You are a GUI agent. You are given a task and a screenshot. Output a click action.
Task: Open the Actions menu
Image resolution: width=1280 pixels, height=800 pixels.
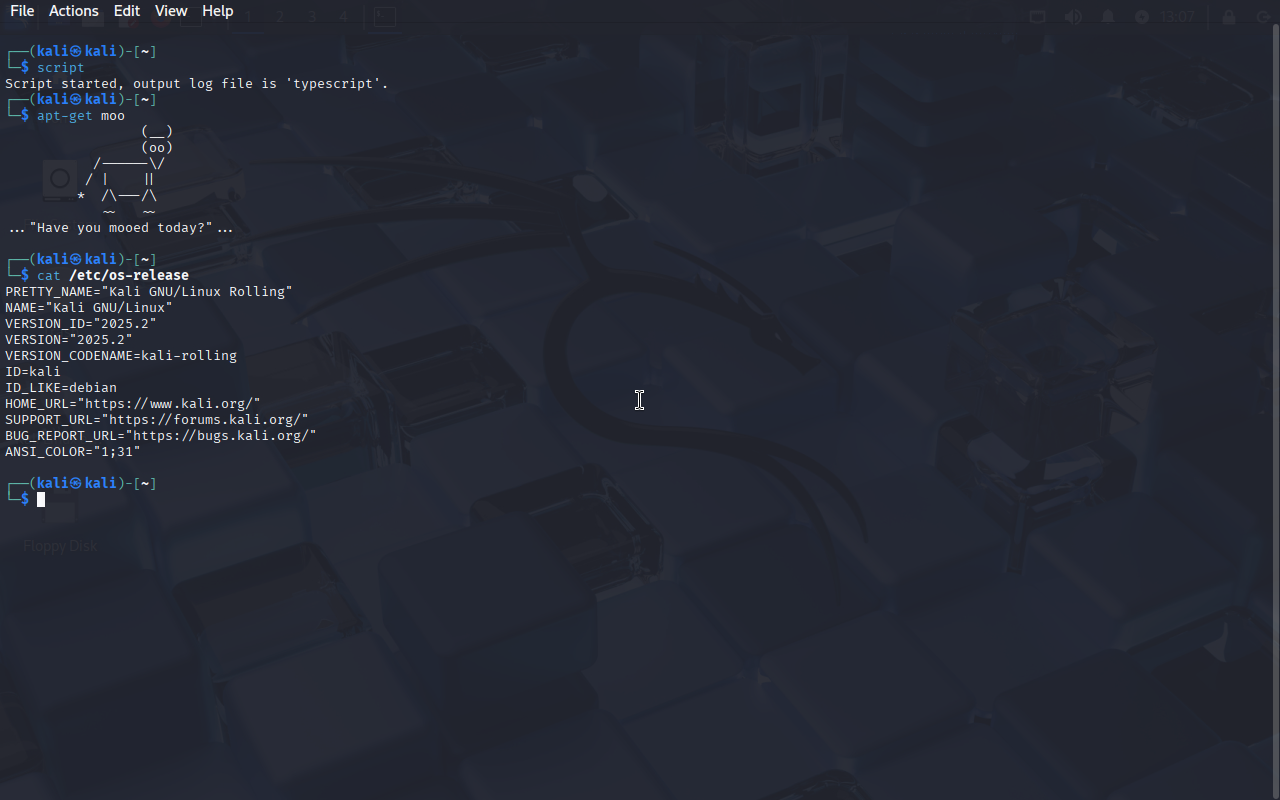click(x=74, y=11)
